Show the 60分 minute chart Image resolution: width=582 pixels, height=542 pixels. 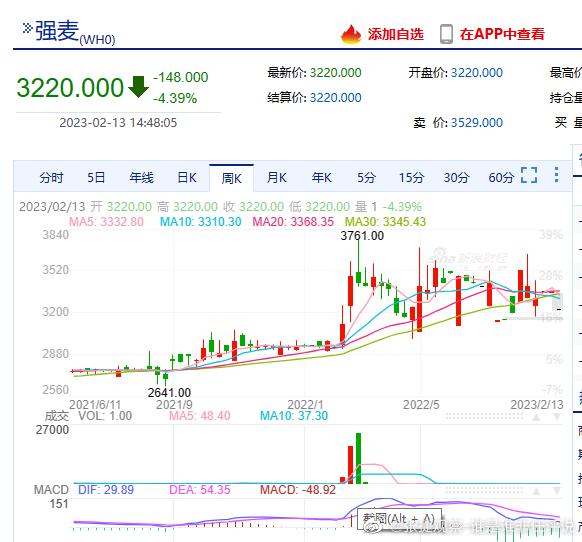501,177
